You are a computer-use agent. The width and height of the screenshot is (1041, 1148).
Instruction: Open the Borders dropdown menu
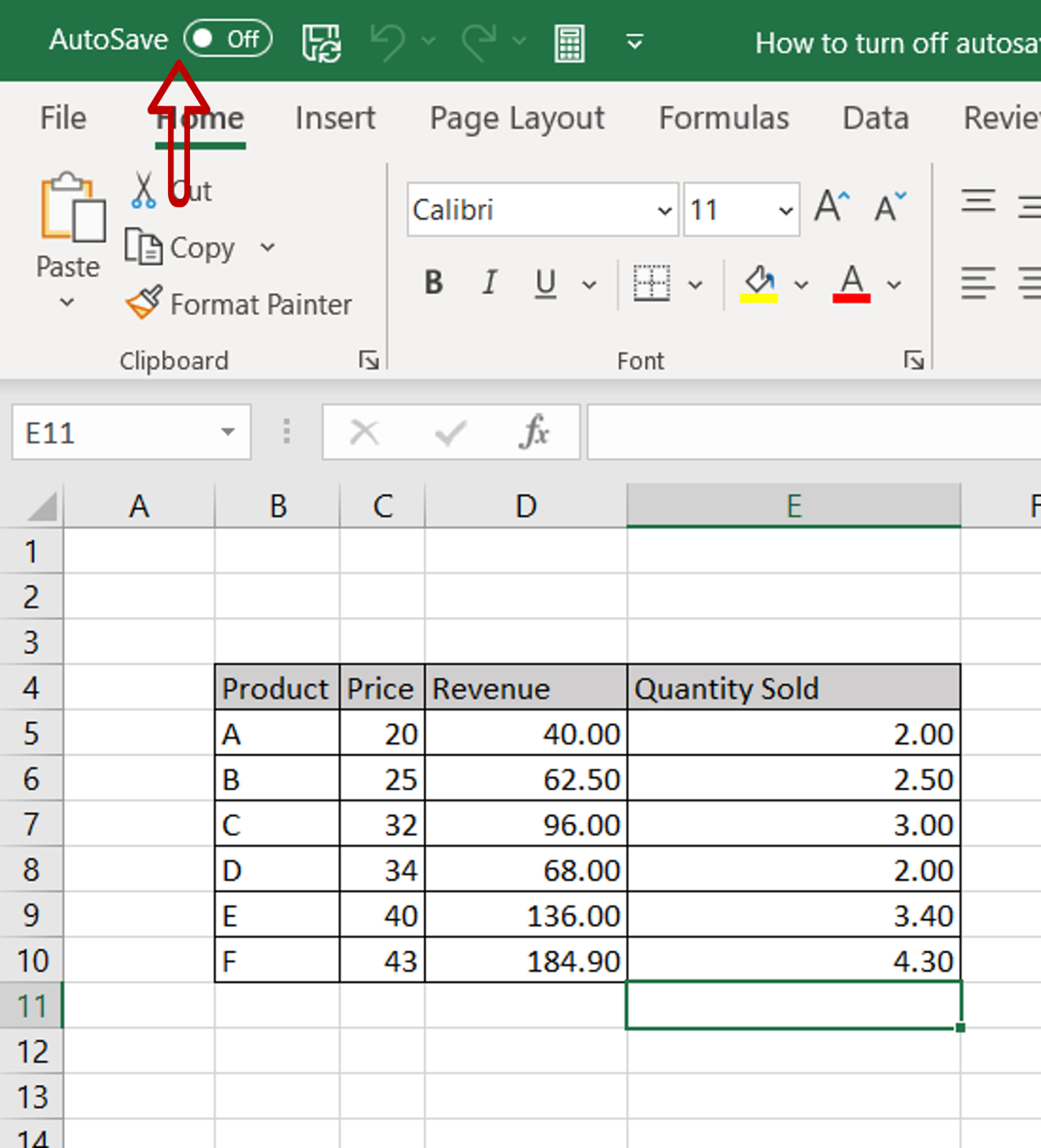695,283
